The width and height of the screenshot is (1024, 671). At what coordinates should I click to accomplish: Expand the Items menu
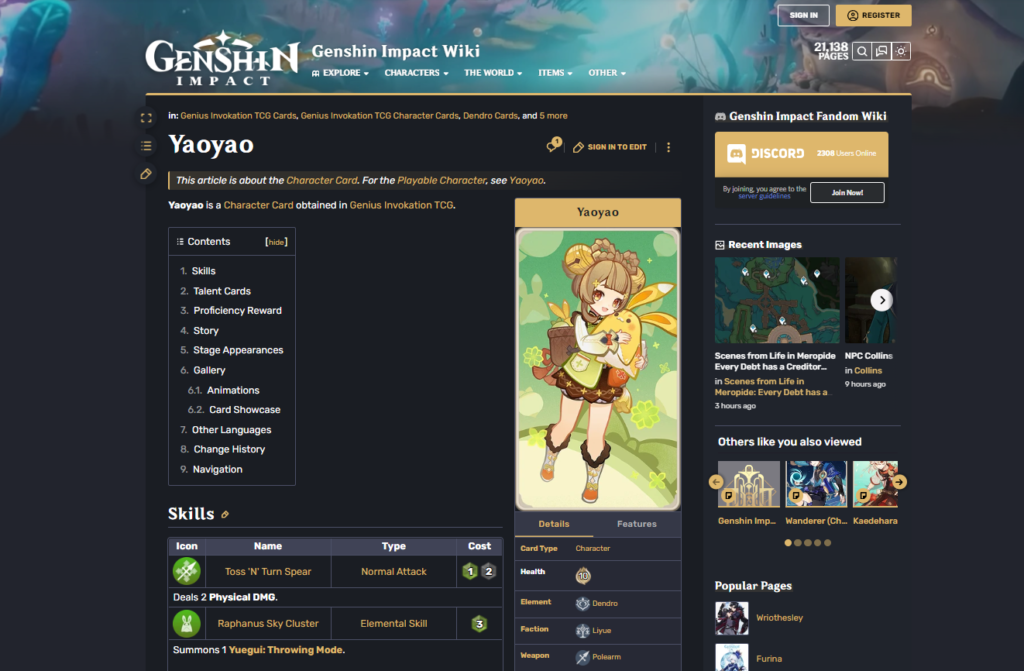tap(555, 73)
